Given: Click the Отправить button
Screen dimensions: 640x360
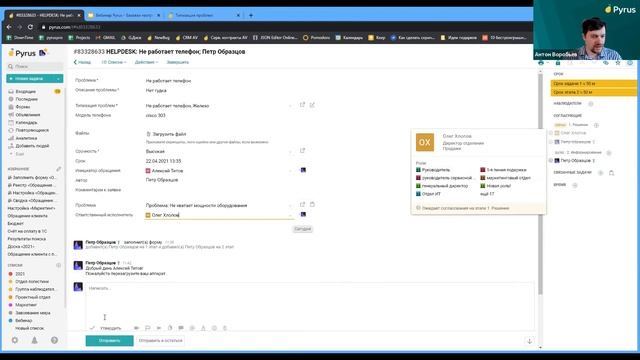Looking at the screenshot, I should click(109, 340).
